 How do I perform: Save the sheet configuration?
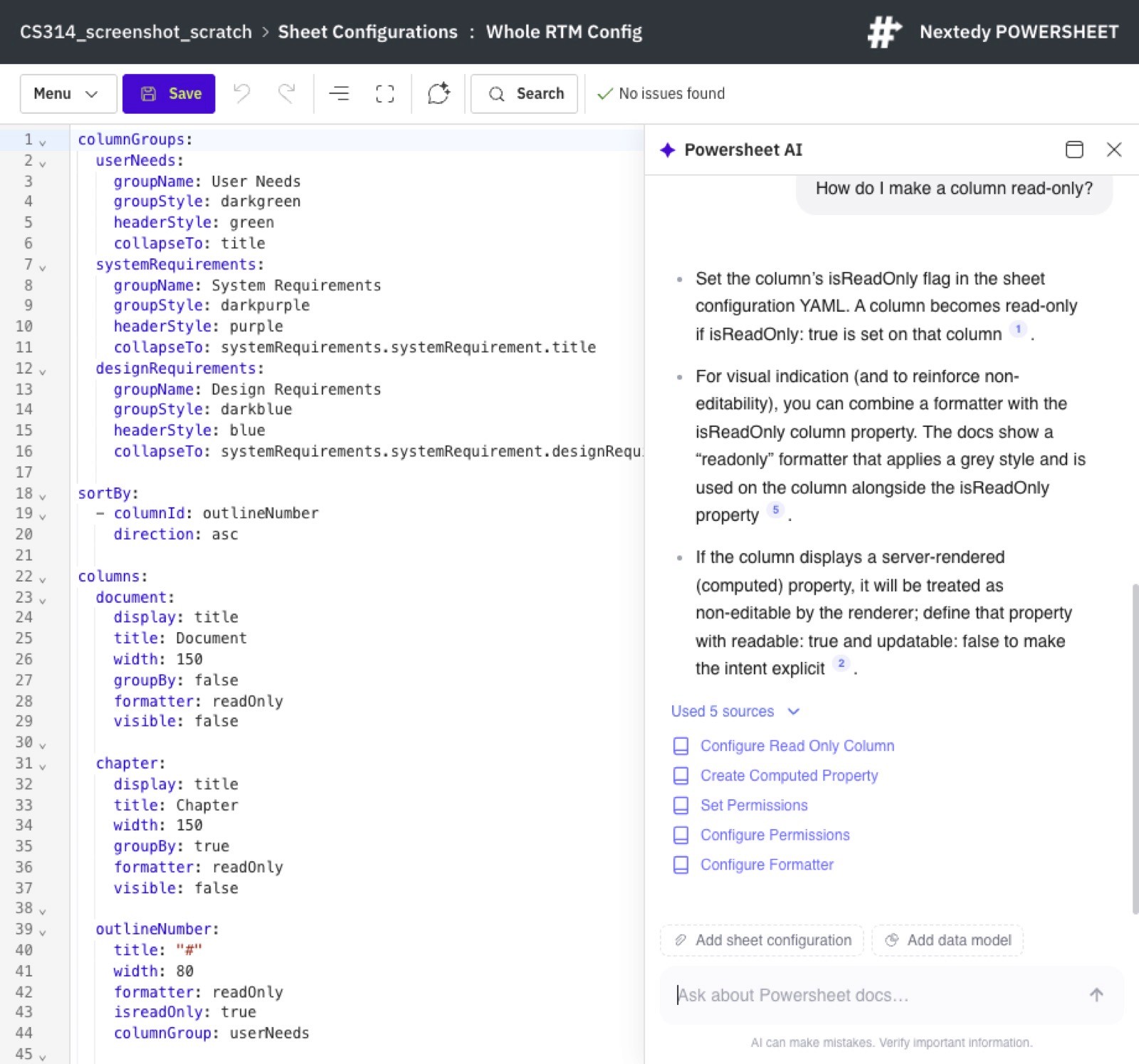click(x=169, y=93)
